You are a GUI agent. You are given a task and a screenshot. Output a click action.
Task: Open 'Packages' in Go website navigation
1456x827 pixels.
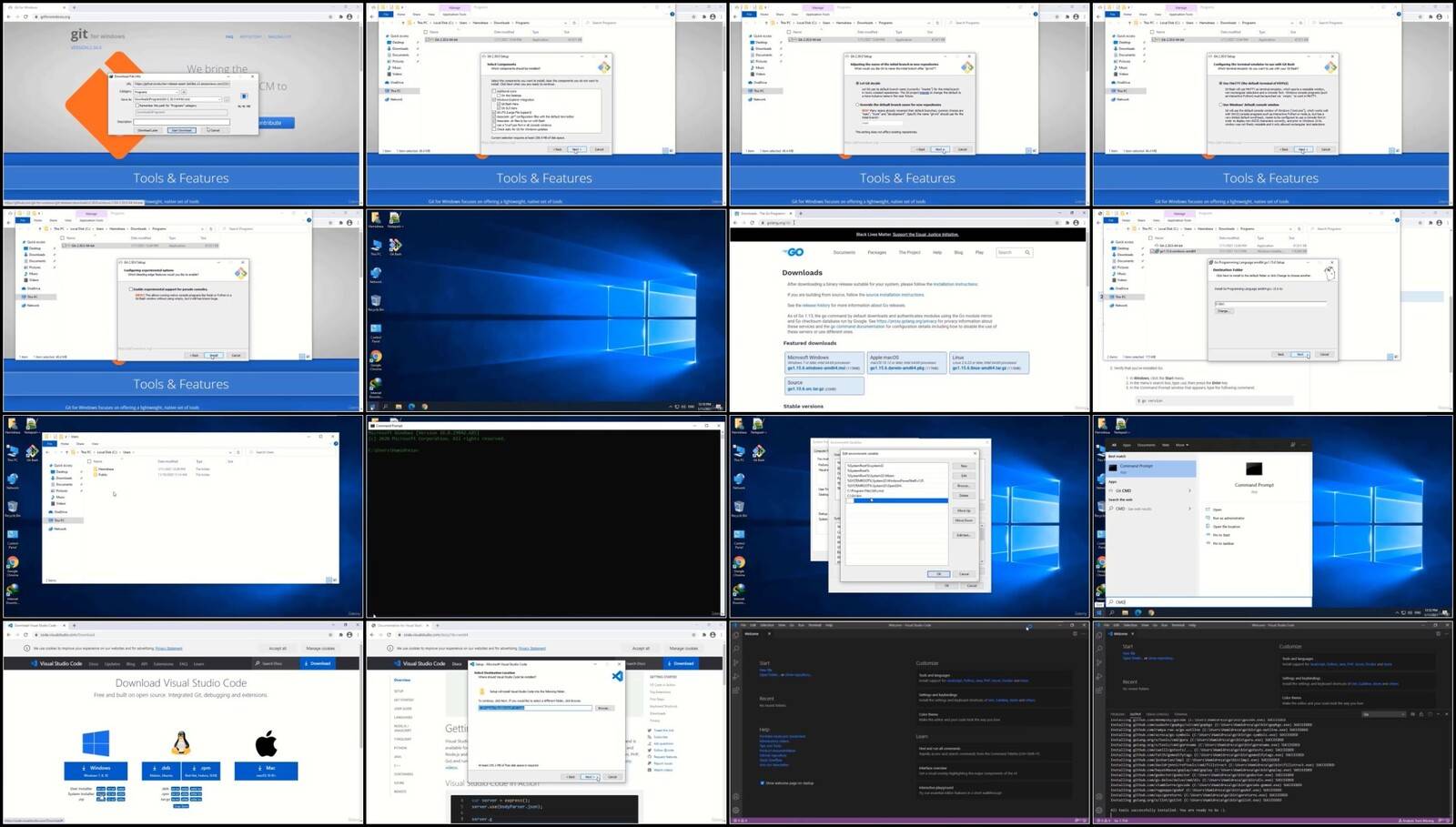[876, 252]
